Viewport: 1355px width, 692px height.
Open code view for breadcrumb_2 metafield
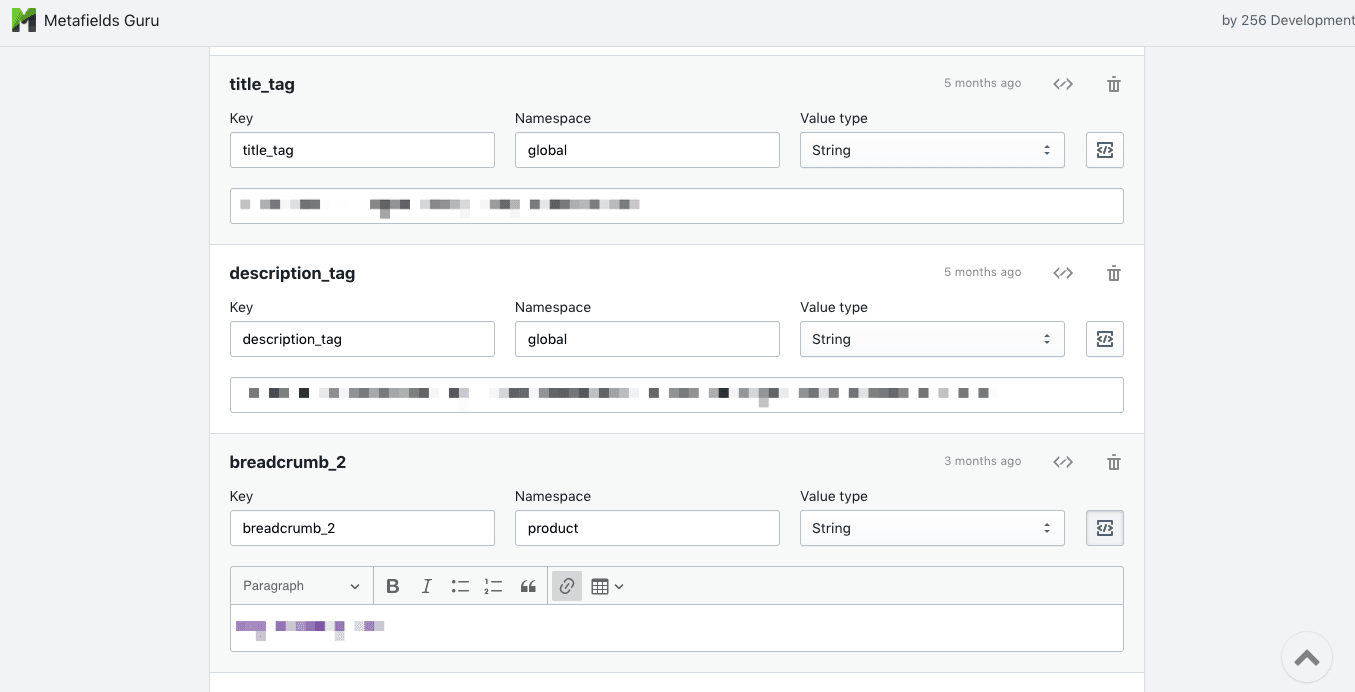pyautogui.click(x=1063, y=462)
